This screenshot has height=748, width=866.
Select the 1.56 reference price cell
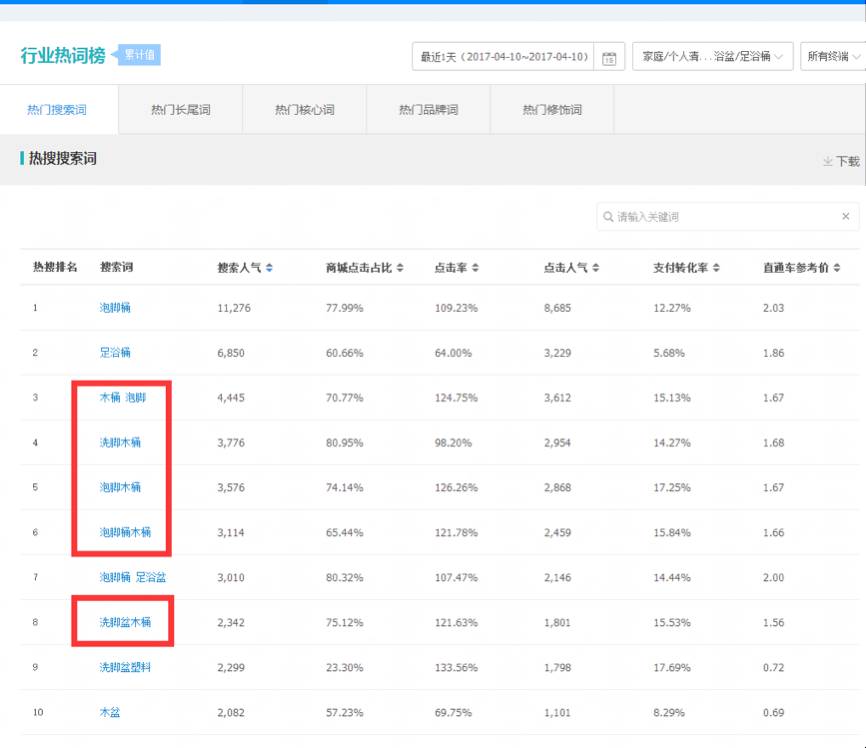coord(774,623)
